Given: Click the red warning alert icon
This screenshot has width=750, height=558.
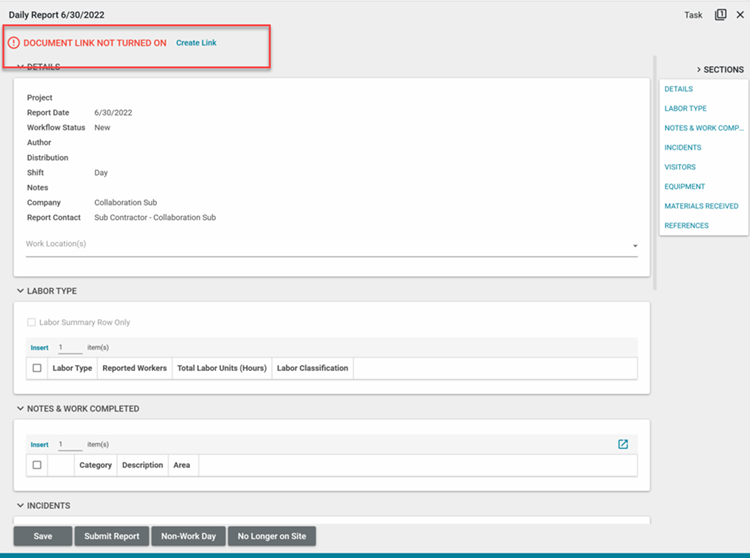Looking at the screenshot, I should pos(14,43).
